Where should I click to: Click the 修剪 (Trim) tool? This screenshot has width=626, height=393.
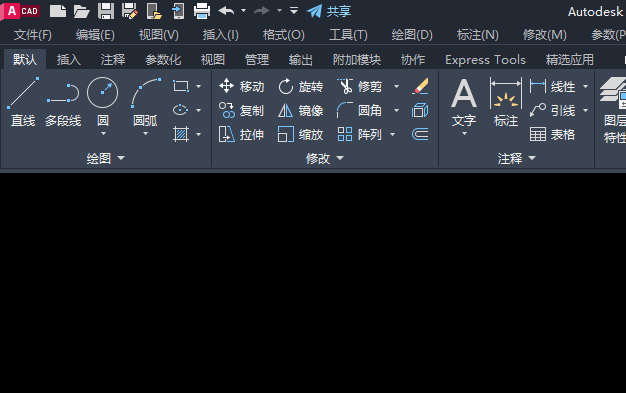tap(359, 86)
